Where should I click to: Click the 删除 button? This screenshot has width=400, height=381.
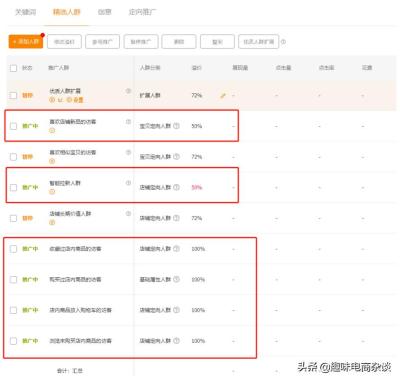179,42
